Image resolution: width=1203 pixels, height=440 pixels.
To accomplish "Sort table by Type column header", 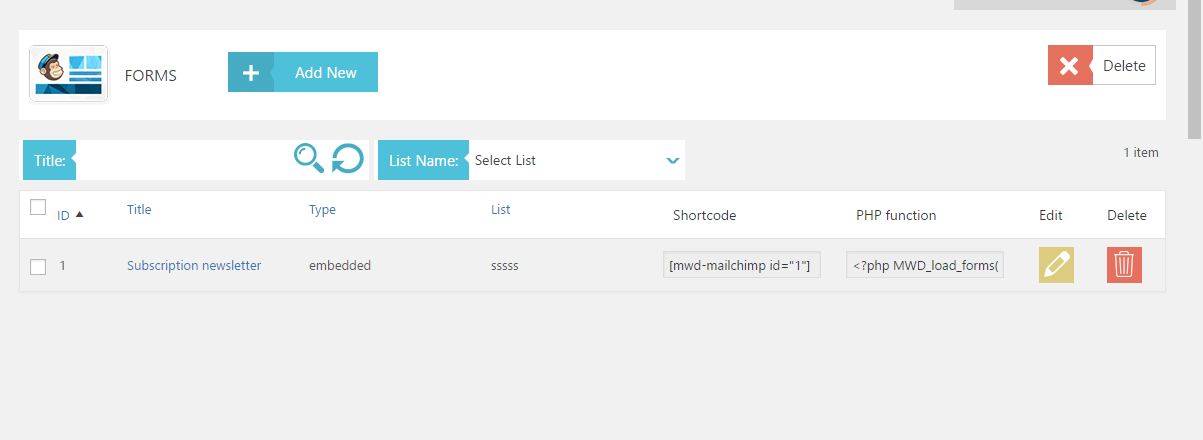I will pos(322,209).
